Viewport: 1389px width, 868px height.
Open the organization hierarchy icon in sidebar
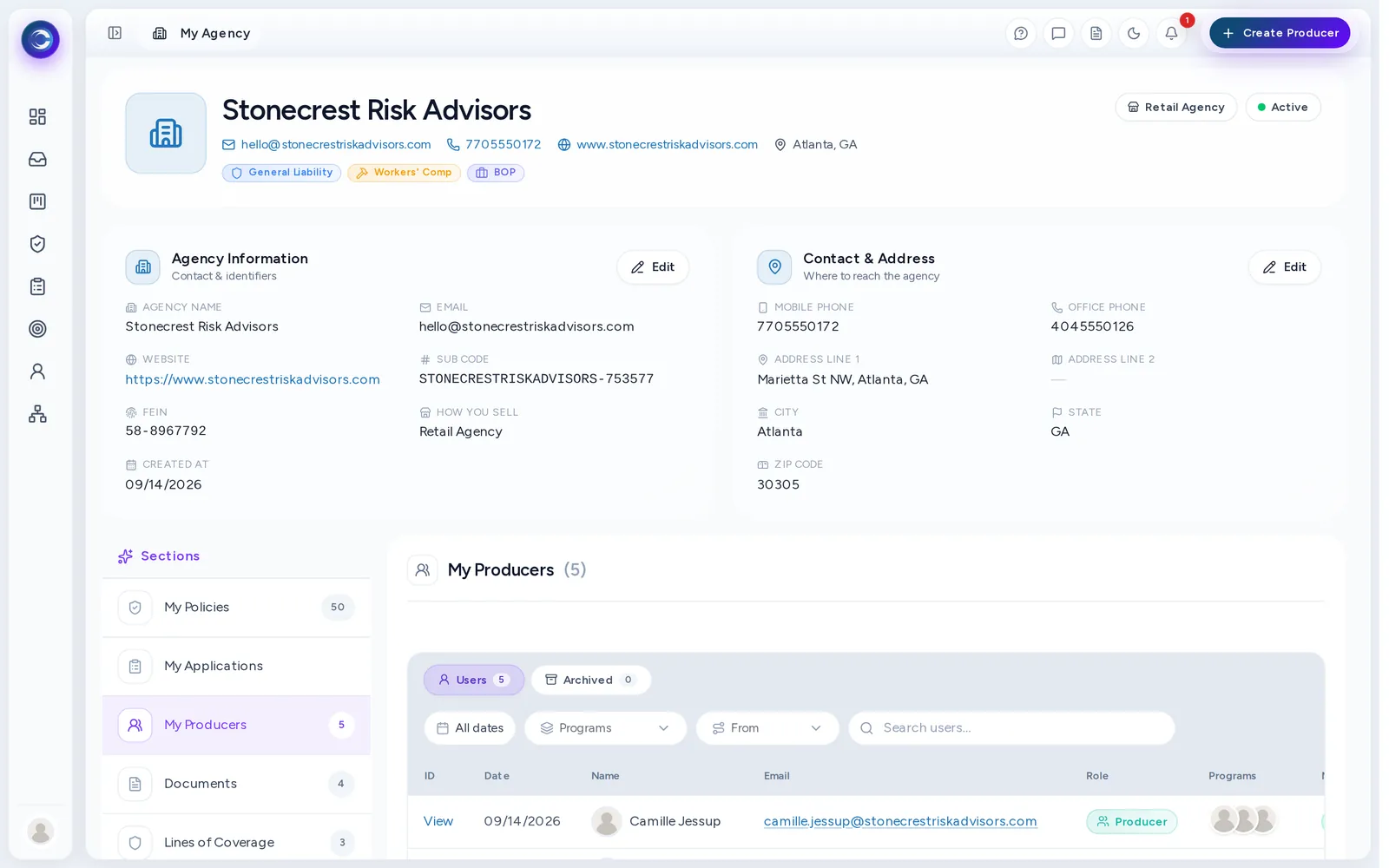(x=37, y=414)
